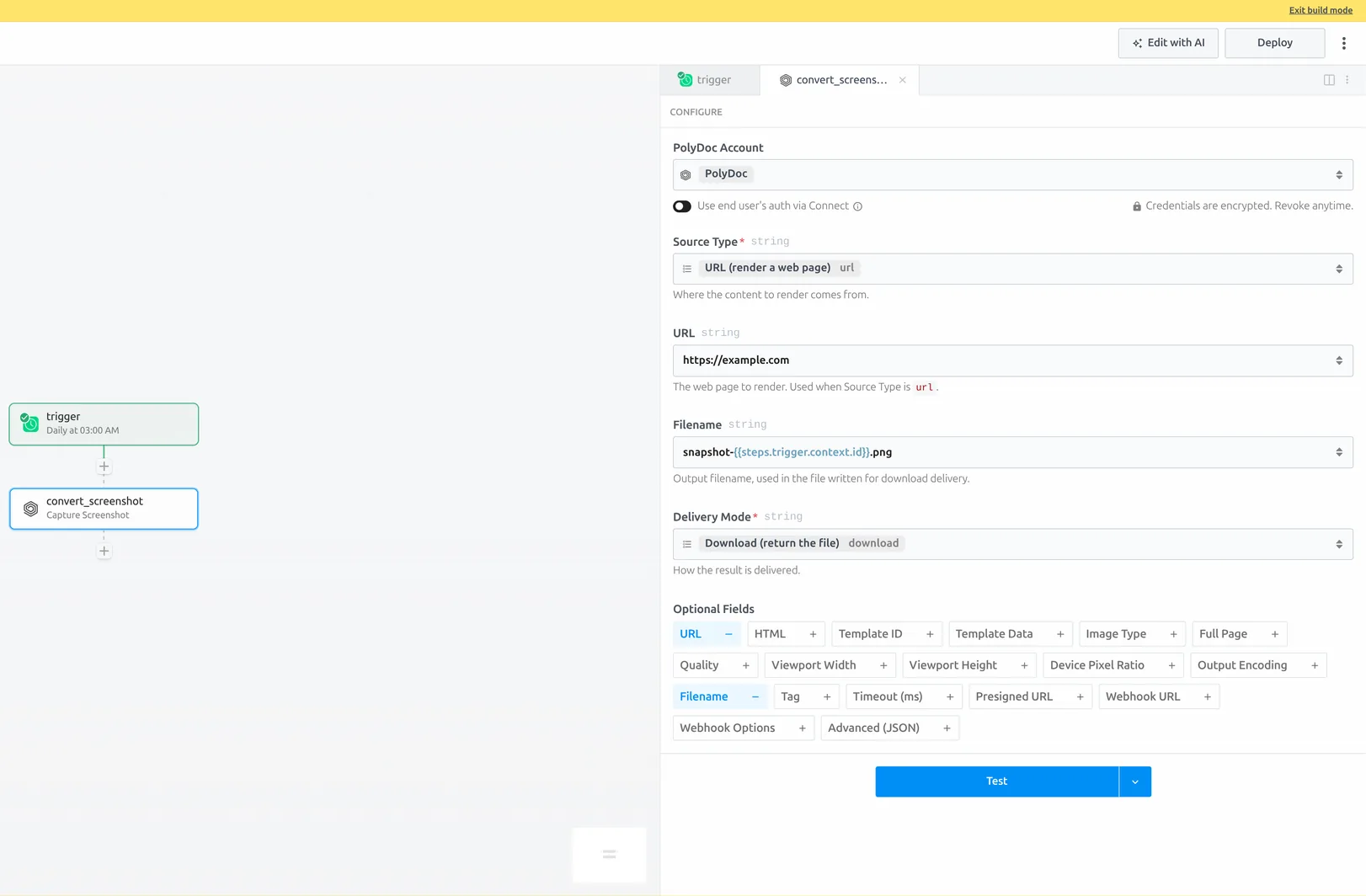Add the Tag optional field

827,696
